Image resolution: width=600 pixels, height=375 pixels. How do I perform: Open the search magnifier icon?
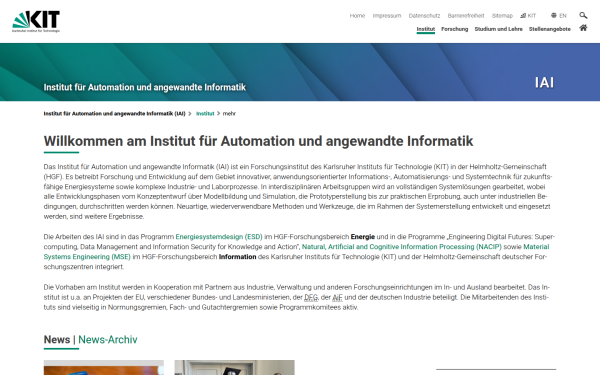pos(583,15)
